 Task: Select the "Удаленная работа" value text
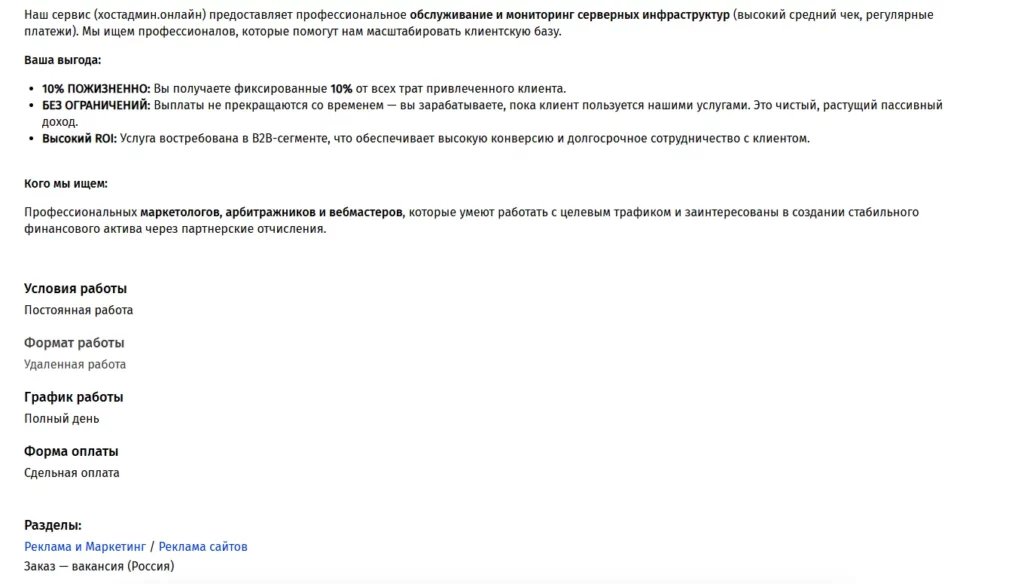75,364
